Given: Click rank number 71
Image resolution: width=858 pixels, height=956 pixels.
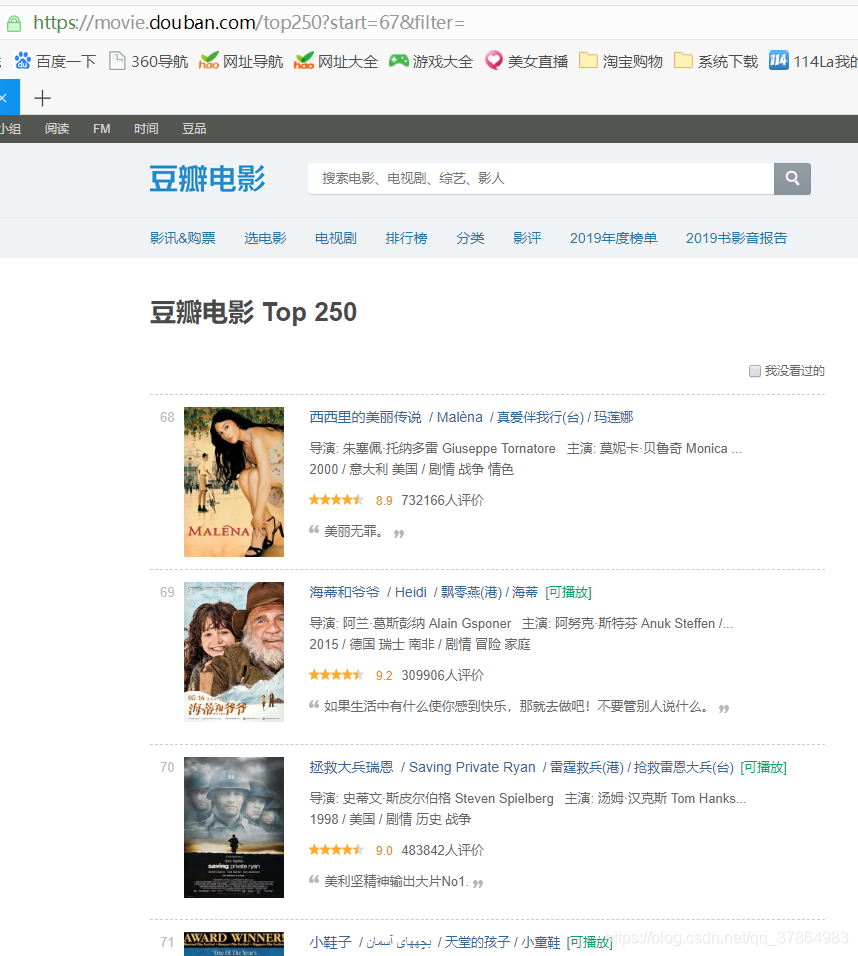Looking at the screenshot, I should click(x=167, y=942).
